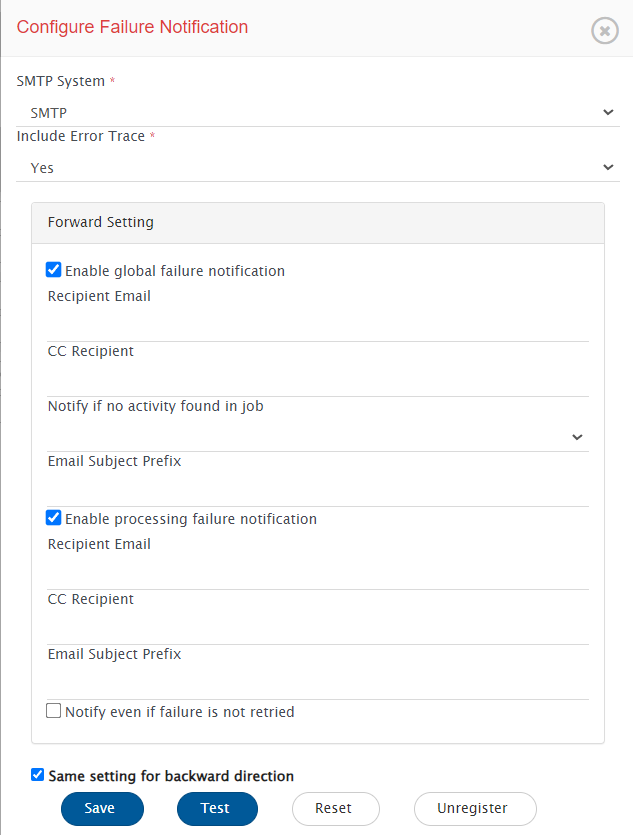Open the no-activity notification dropdown
This screenshot has width=633, height=835.
(x=318, y=437)
